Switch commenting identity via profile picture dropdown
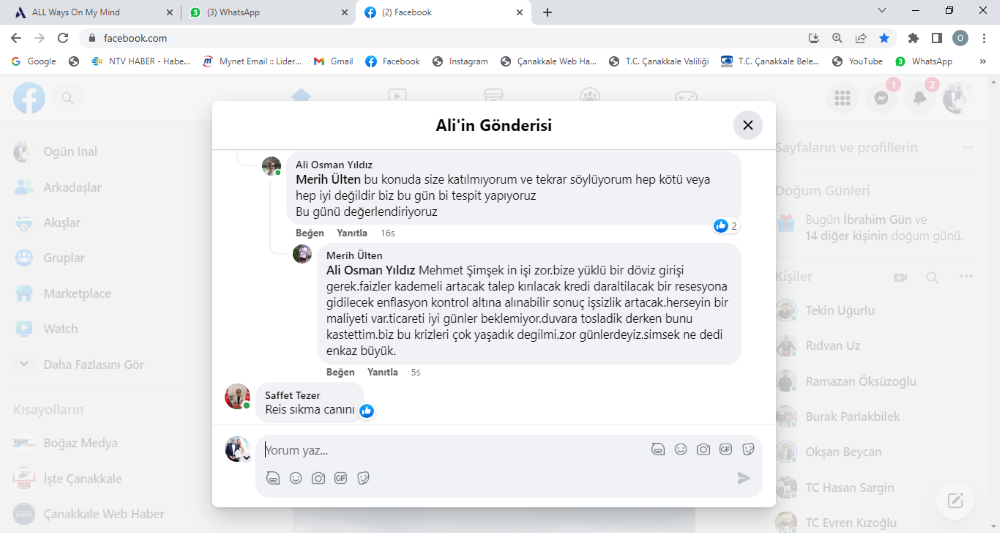The image size is (1000, 533). tap(237, 449)
